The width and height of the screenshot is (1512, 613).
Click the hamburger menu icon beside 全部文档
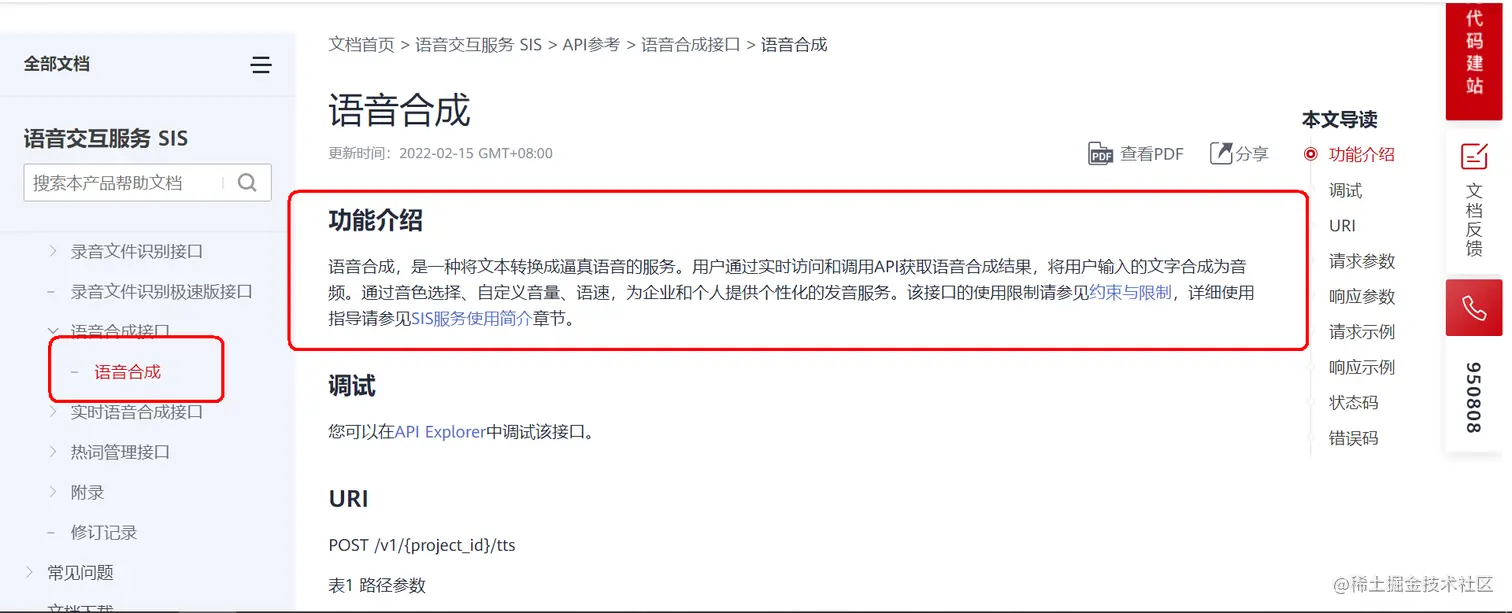pyautogui.click(x=261, y=65)
